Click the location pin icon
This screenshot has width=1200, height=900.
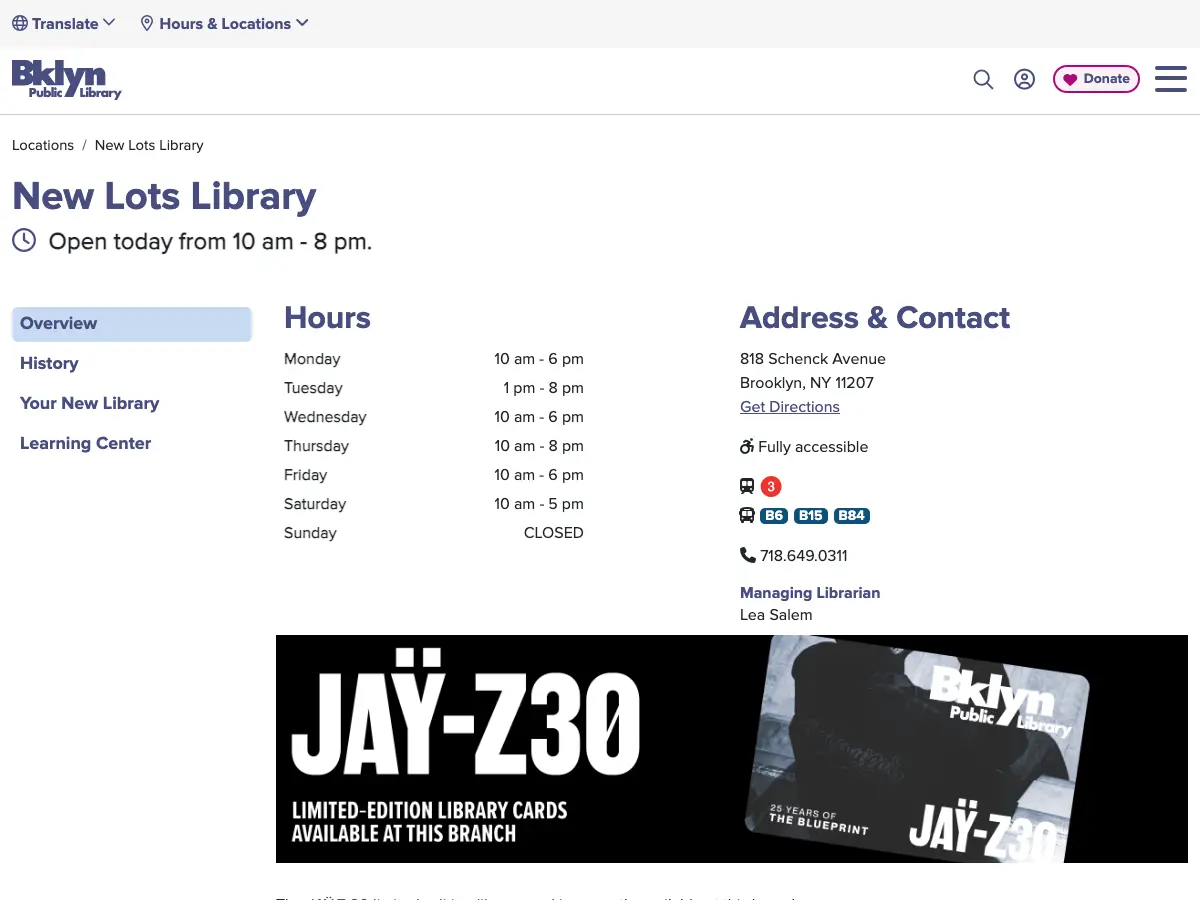pyautogui.click(x=147, y=23)
